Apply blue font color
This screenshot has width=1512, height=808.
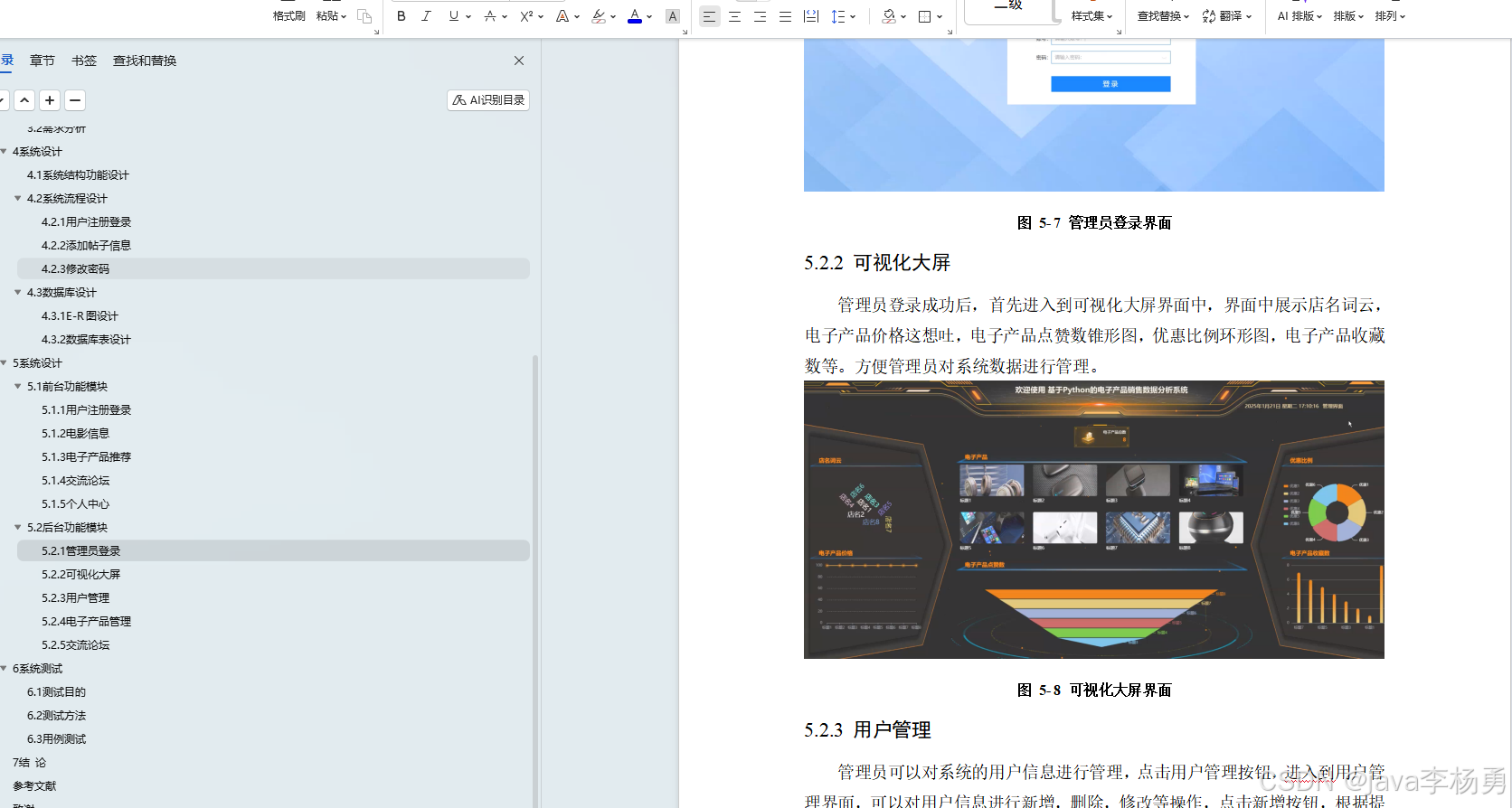pos(635,16)
